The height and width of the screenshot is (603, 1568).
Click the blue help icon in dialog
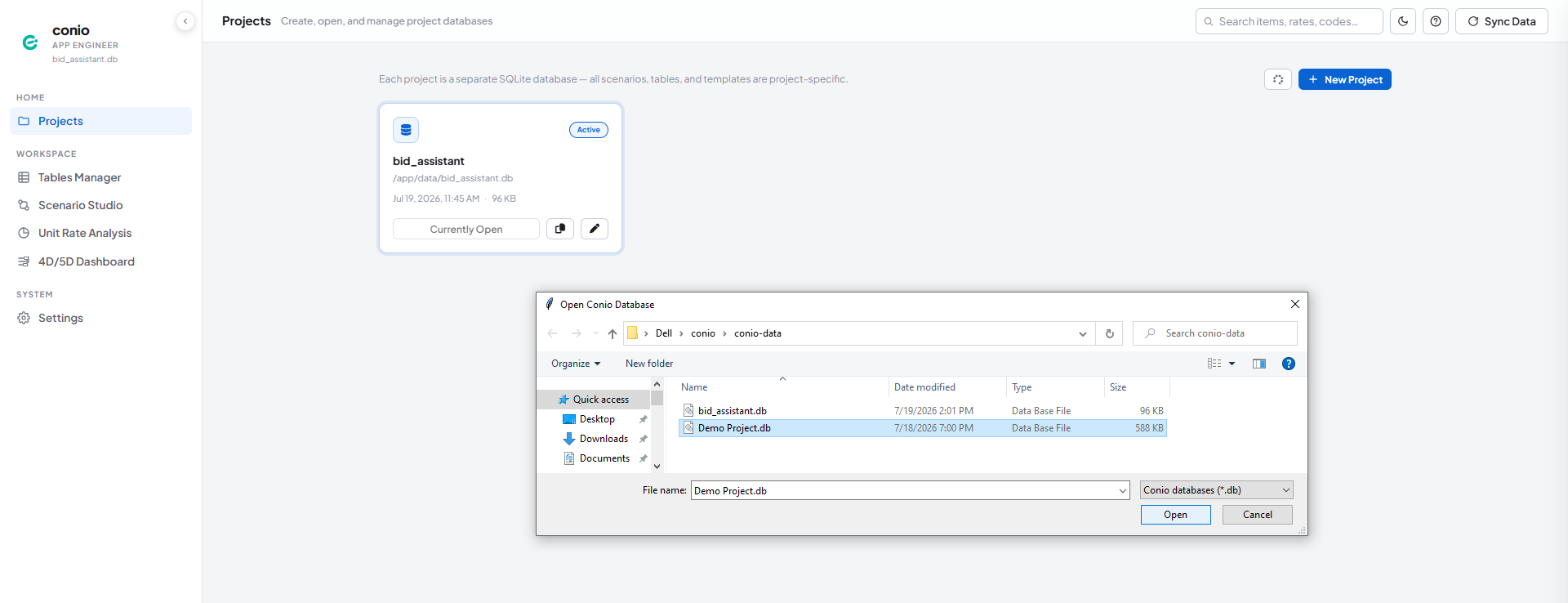click(x=1289, y=364)
